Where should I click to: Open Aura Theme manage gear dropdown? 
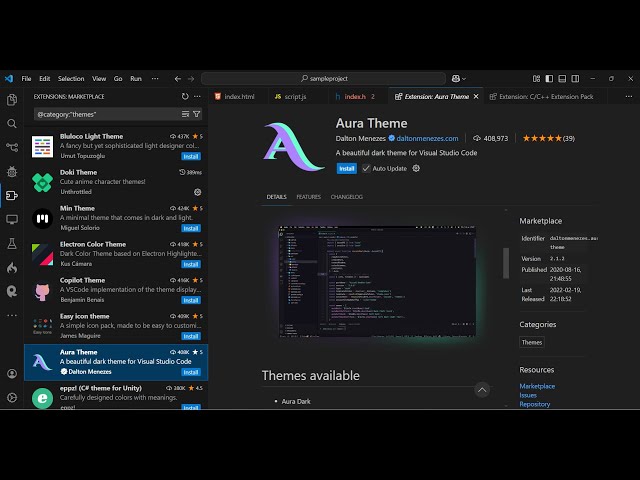point(416,168)
